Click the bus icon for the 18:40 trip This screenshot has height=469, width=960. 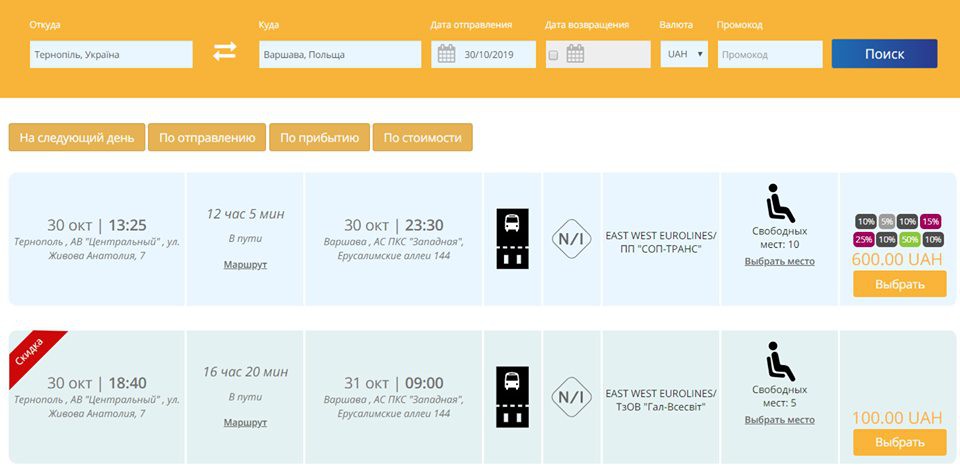(x=512, y=396)
